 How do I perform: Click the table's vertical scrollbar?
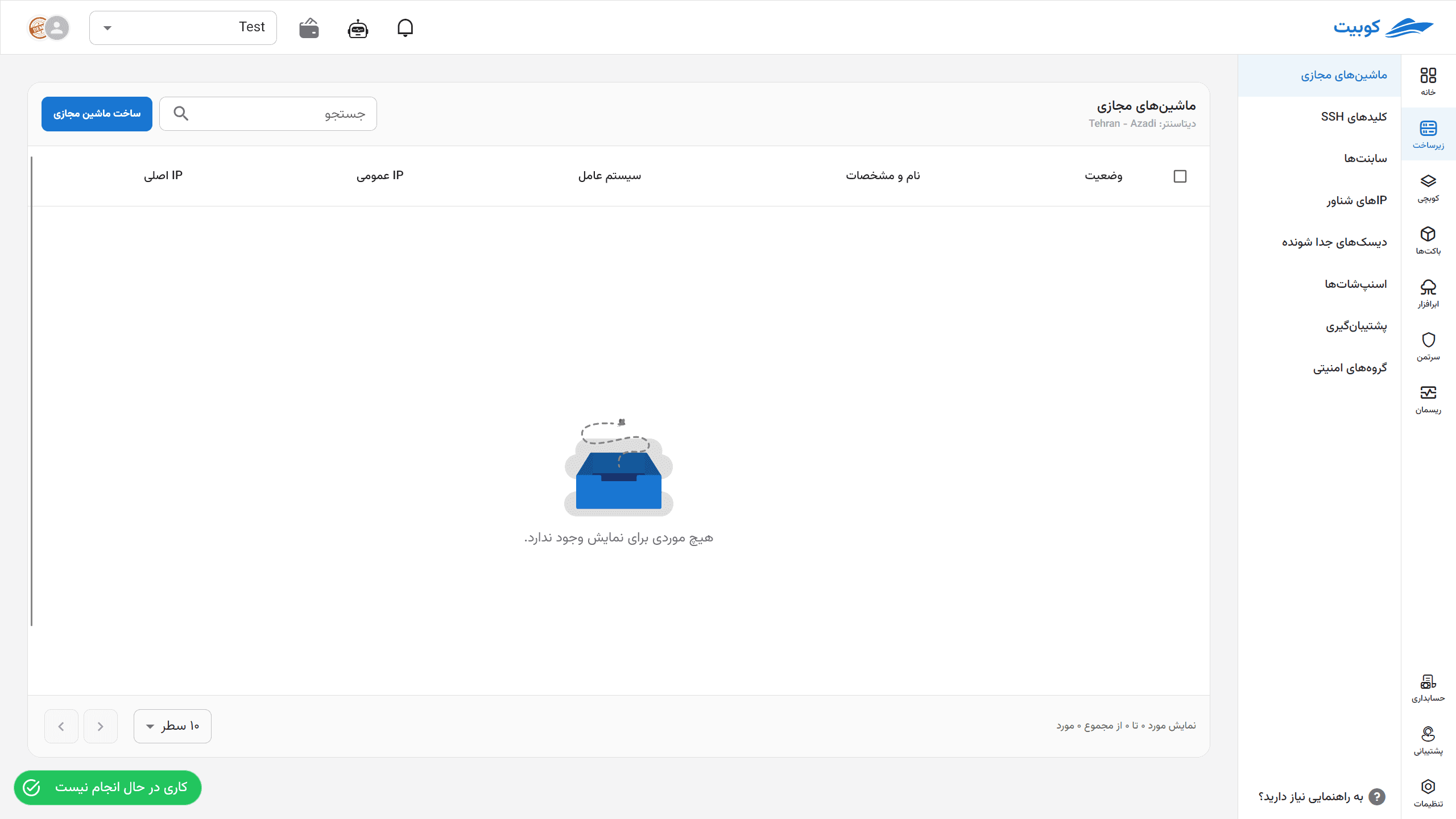coord(31,391)
